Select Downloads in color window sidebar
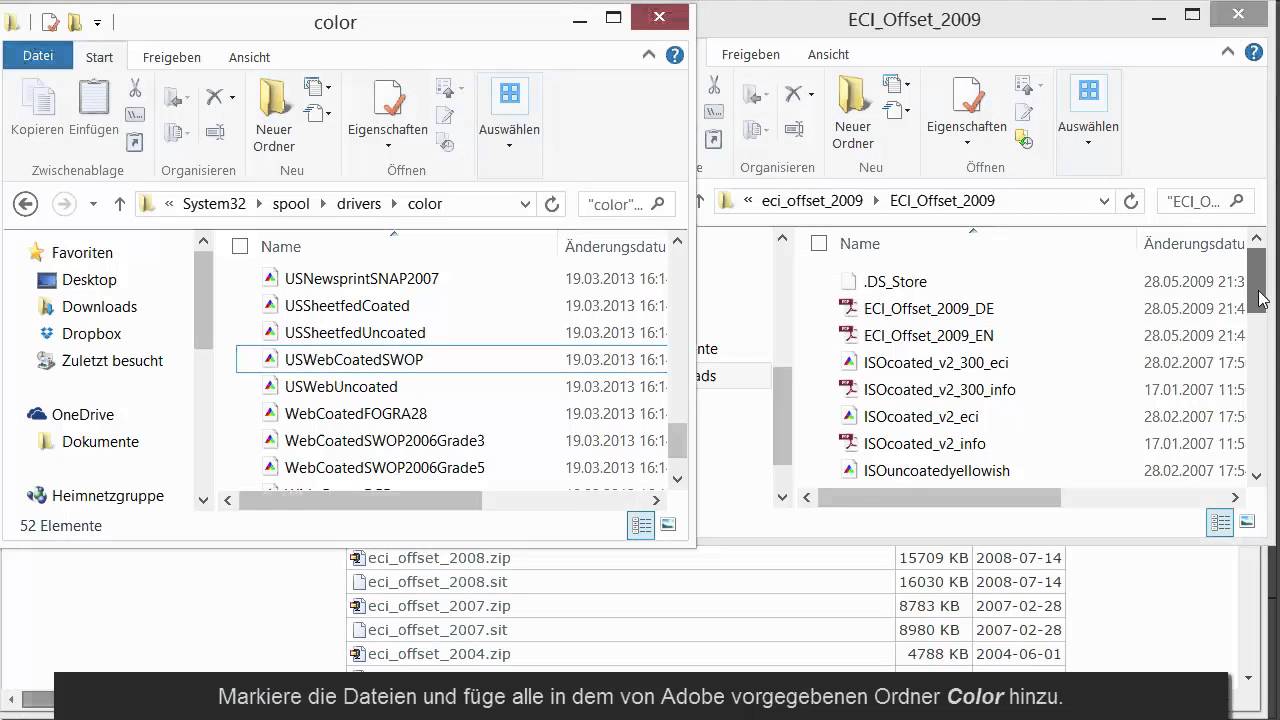The height and width of the screenshot is (720, 1280). pyautogui.click(x=99, y=307)
